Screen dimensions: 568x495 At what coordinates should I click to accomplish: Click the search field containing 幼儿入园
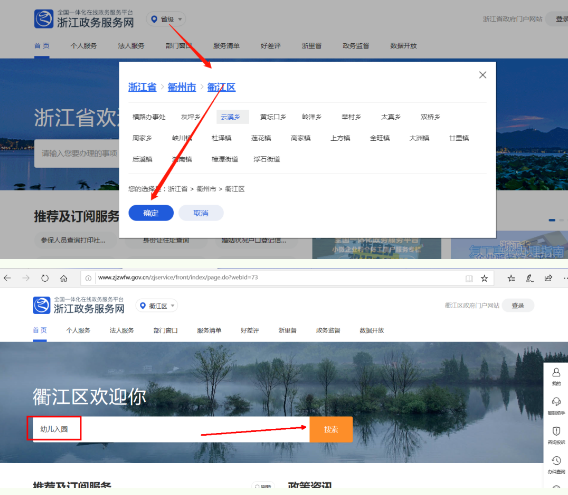click(171, 429)
